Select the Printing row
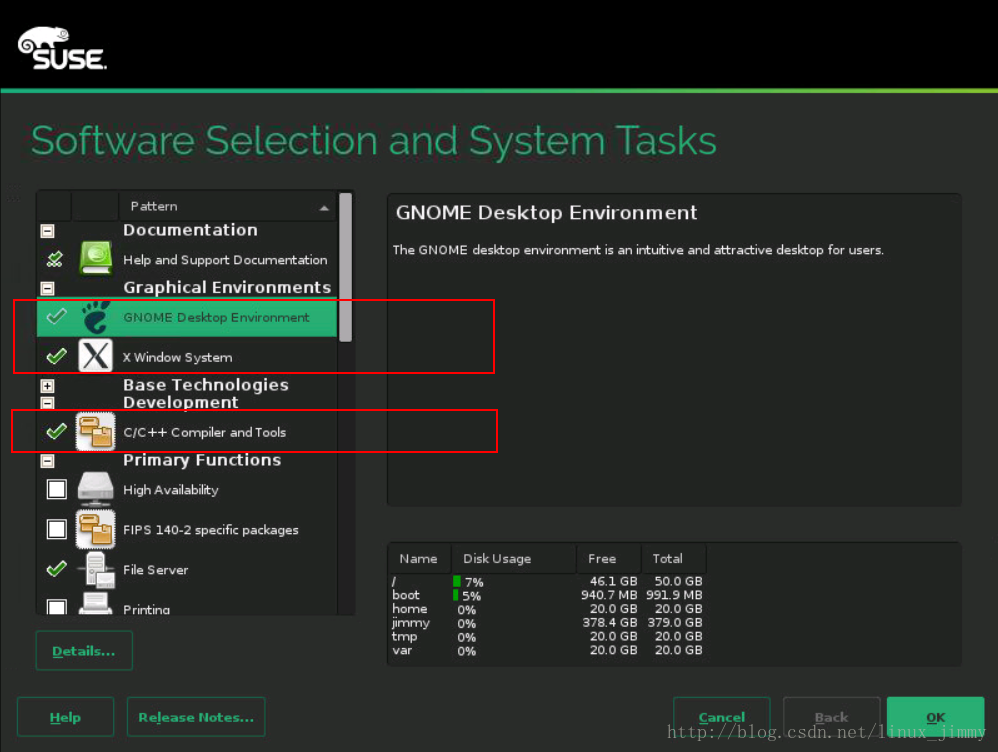The width and height of the screenshot is (998, 752). pyautogui.click(x=187, y=604)
